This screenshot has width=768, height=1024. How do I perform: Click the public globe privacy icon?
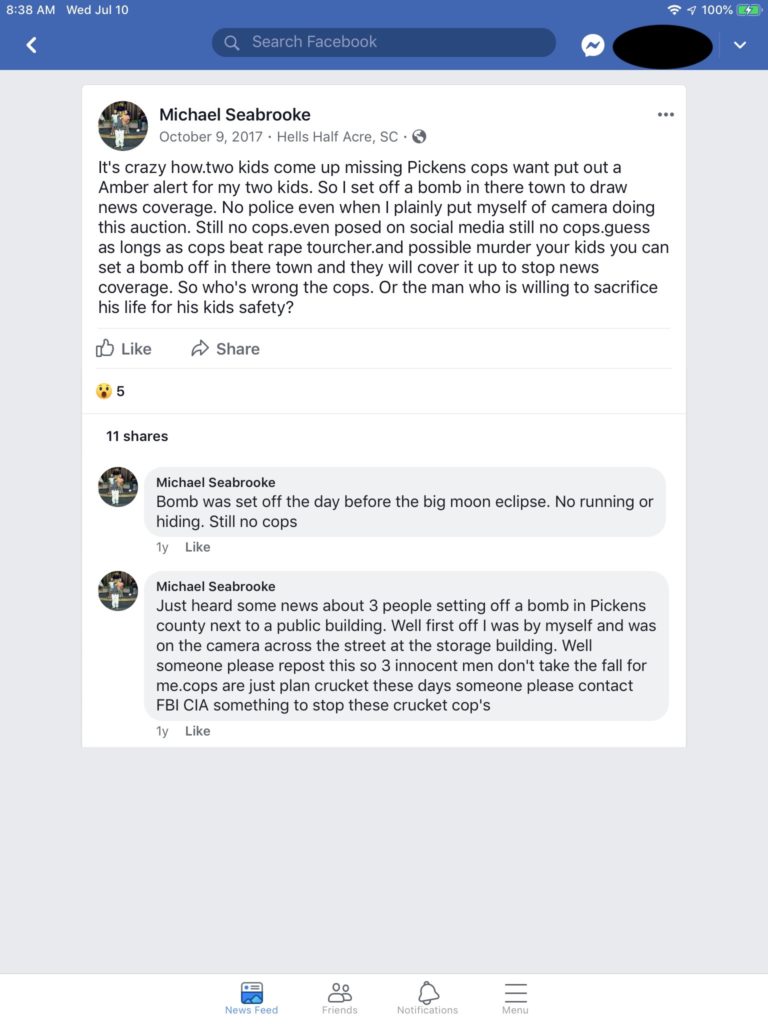tap(419, 137)
